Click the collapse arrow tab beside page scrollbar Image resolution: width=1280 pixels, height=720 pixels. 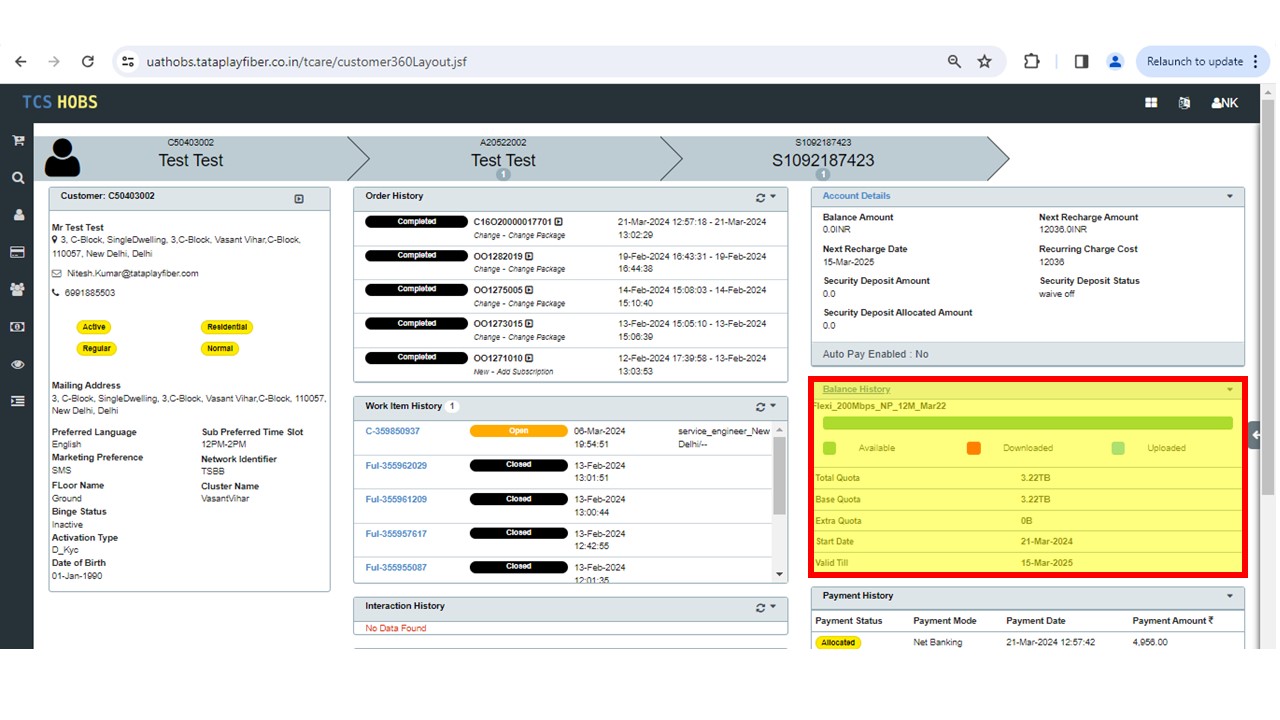(1255, 435)
